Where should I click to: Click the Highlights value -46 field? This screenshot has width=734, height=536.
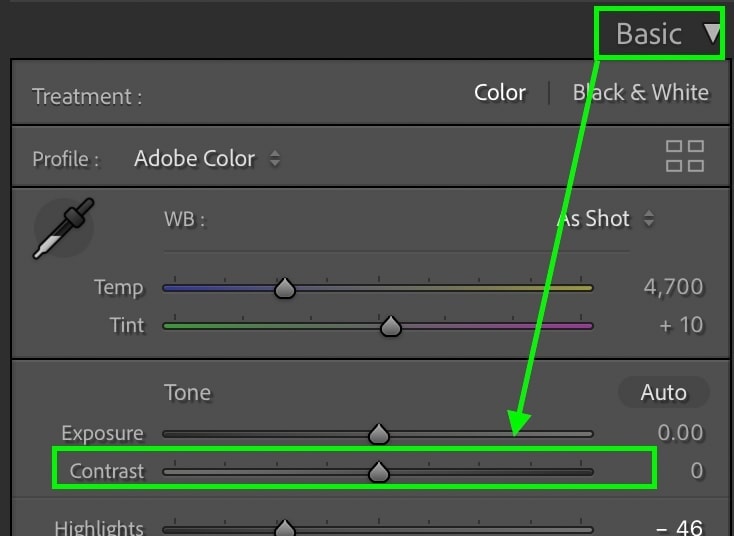(x=679, y=528)
